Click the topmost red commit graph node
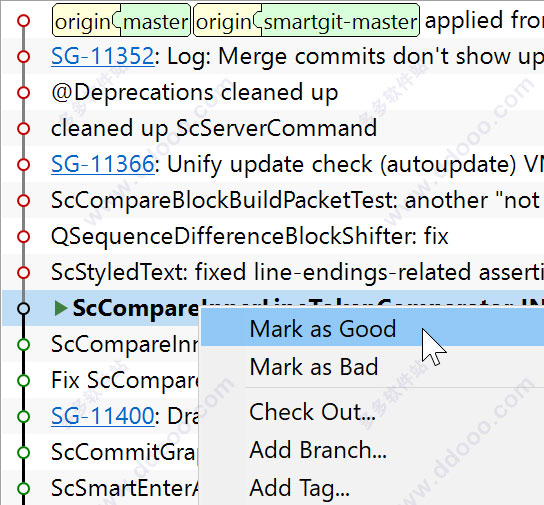 click(x=24, y=21)
